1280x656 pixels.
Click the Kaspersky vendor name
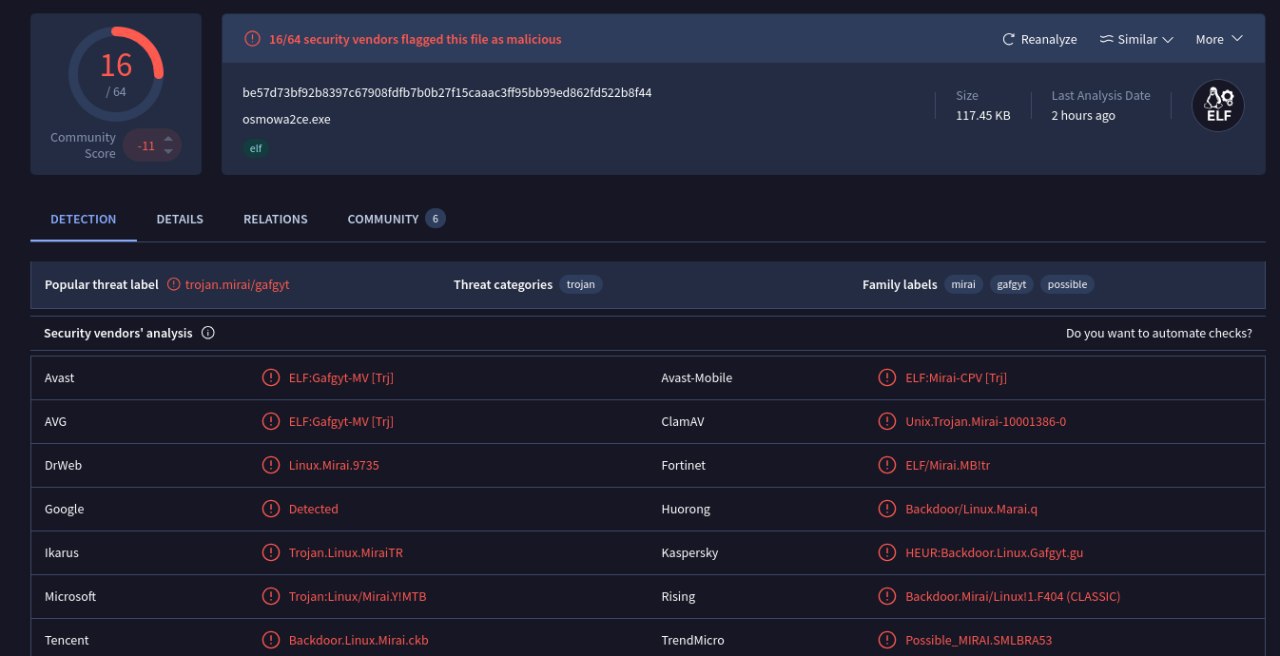[x=690, y=552]
